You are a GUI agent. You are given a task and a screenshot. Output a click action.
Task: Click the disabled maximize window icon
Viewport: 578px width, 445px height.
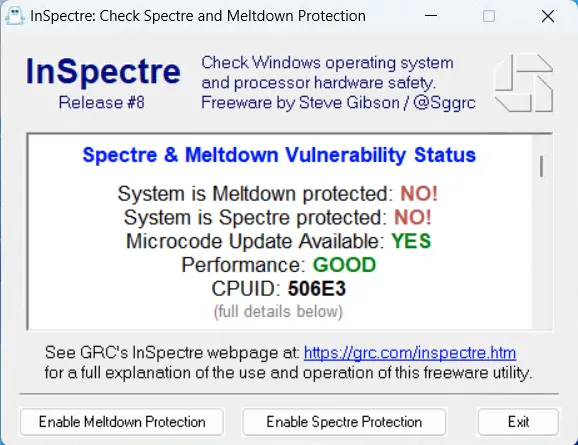tap(489, 16)
